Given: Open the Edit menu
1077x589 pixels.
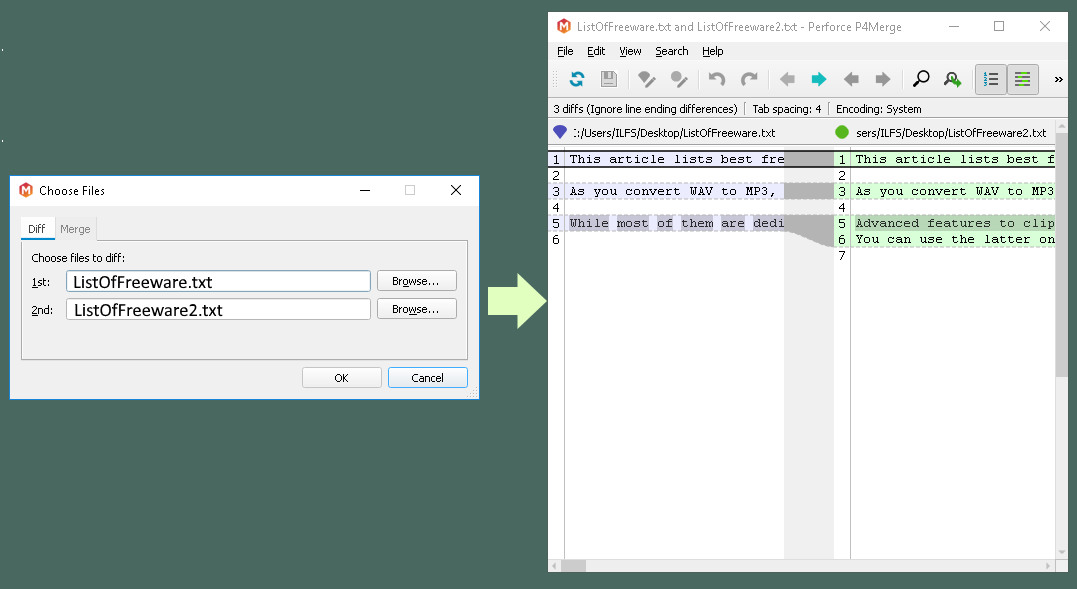Looking at the screenshot, I should click(596, 51).
